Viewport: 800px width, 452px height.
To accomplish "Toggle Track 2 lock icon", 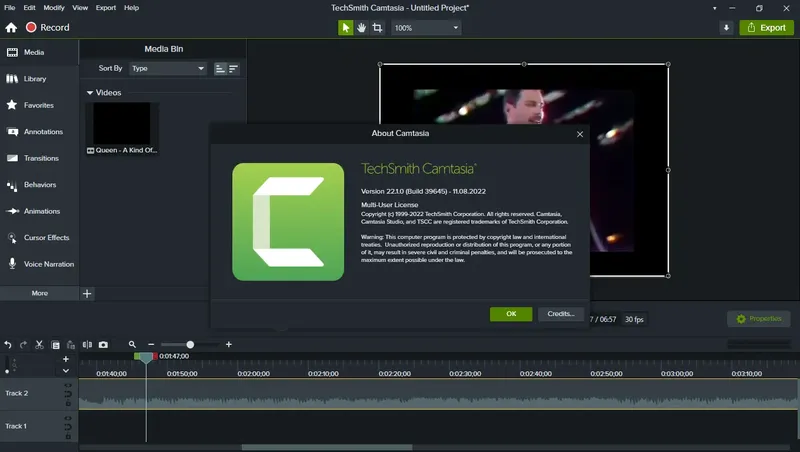I will point(68,403).
